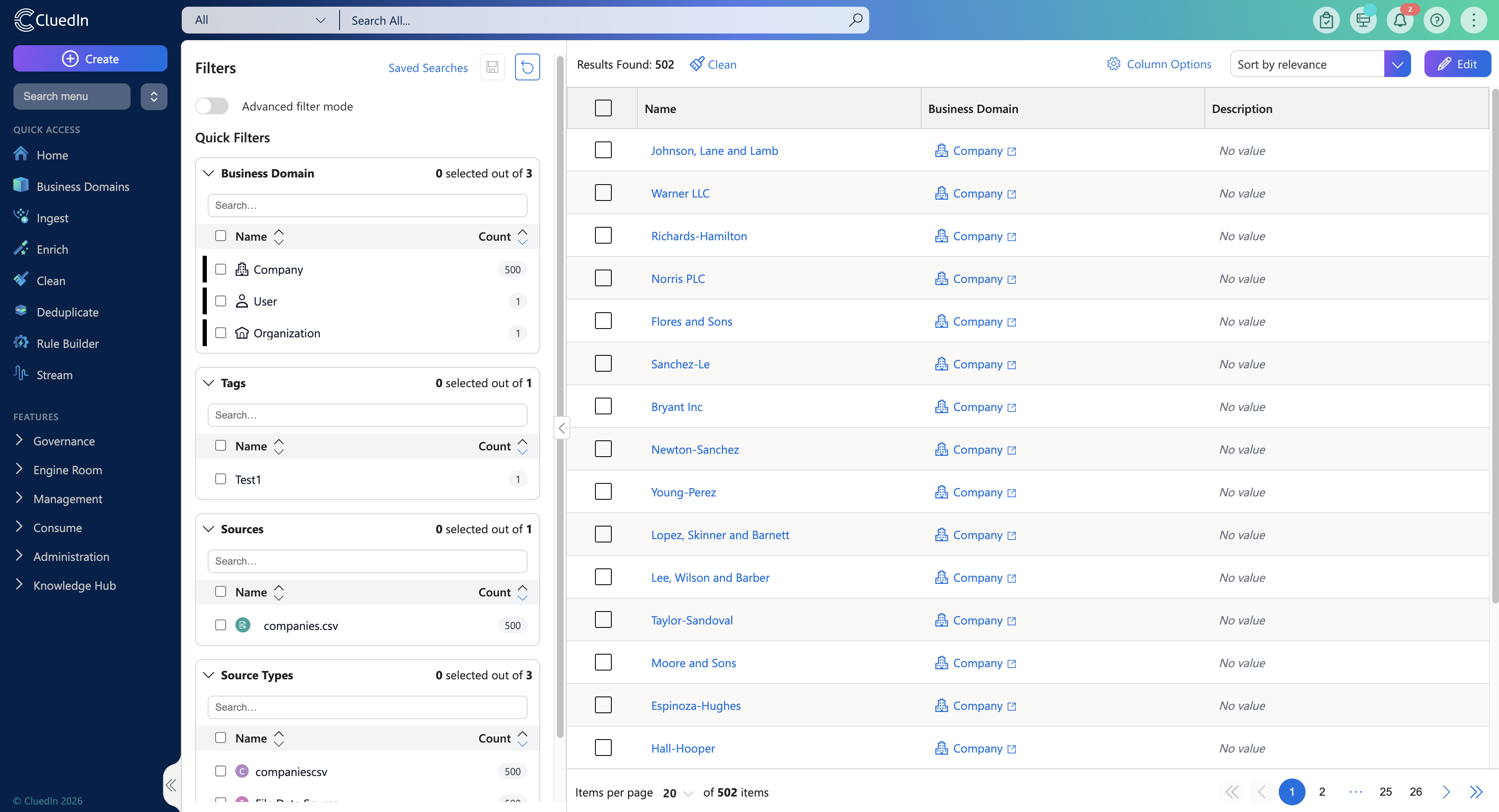Collapse the sidebar with double chevron icon
This screenshot has height=812, width=1499.
170,785
